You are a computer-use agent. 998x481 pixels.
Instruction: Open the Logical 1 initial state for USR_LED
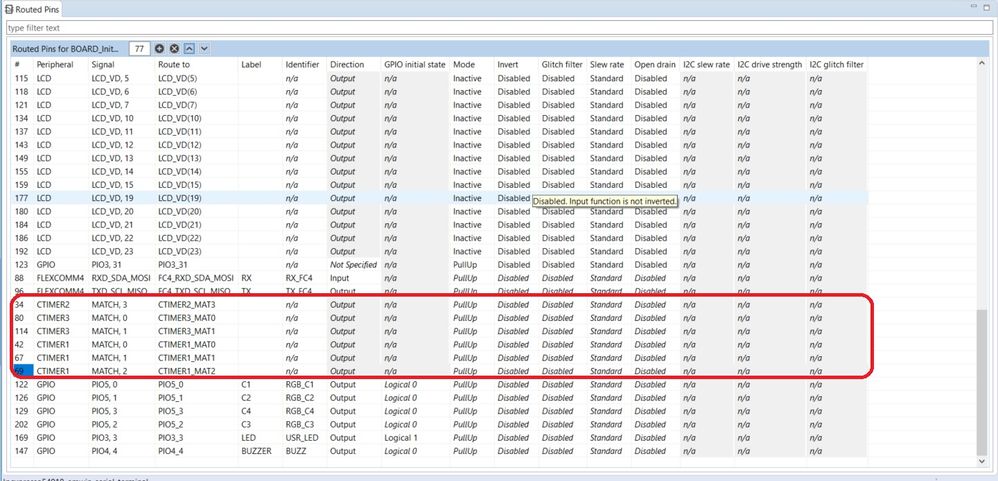pyautogui.click(x=401, y=438)
